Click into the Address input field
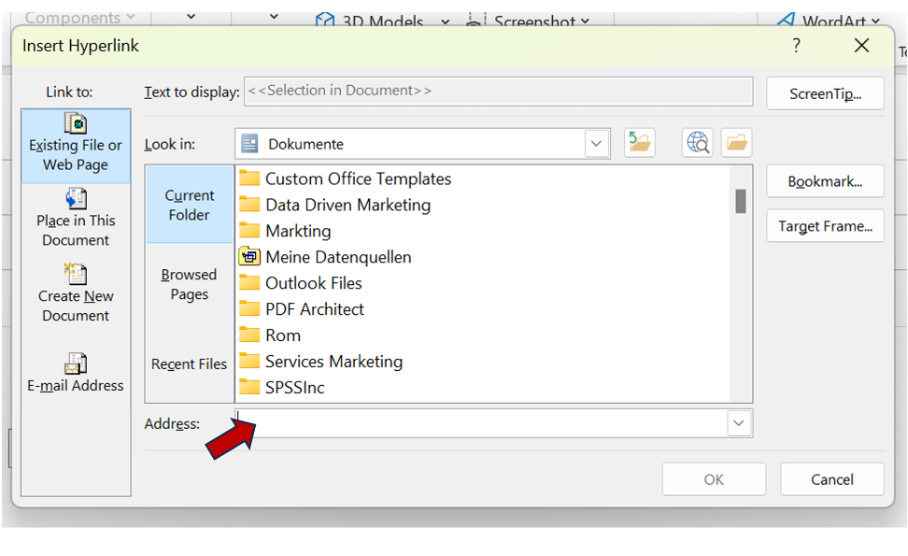 click(480, 423)
